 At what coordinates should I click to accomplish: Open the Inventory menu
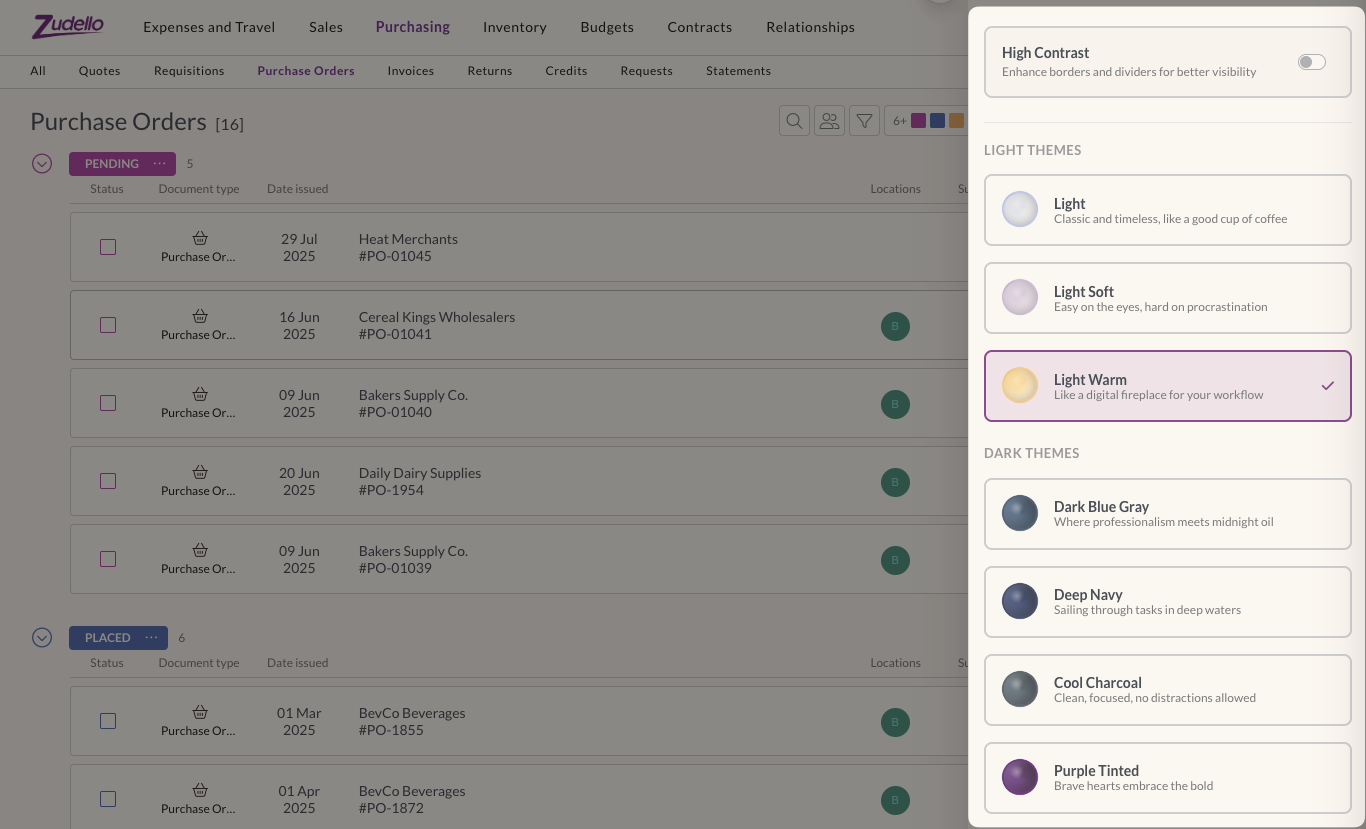point(514,27)
